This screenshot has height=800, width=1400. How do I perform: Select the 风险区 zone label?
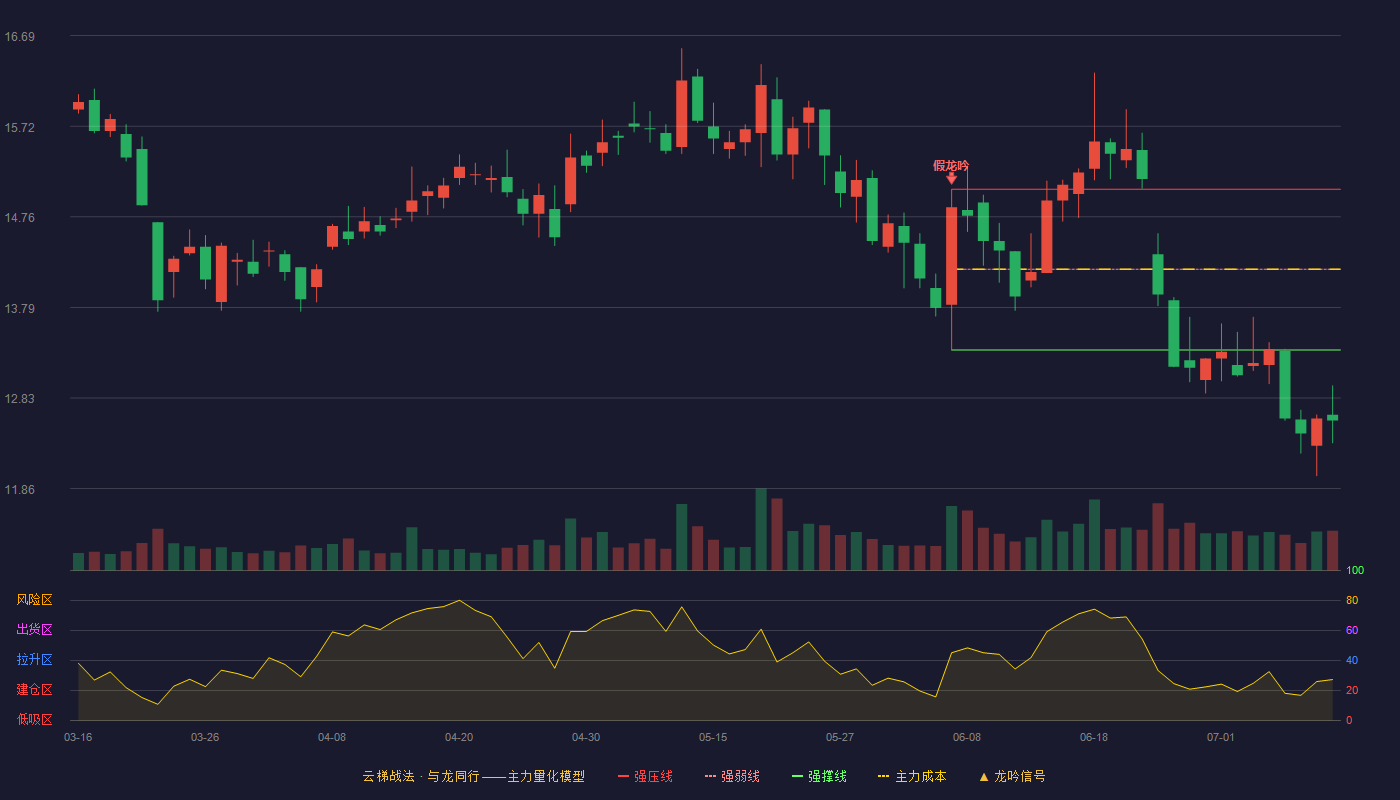(34, 600)
